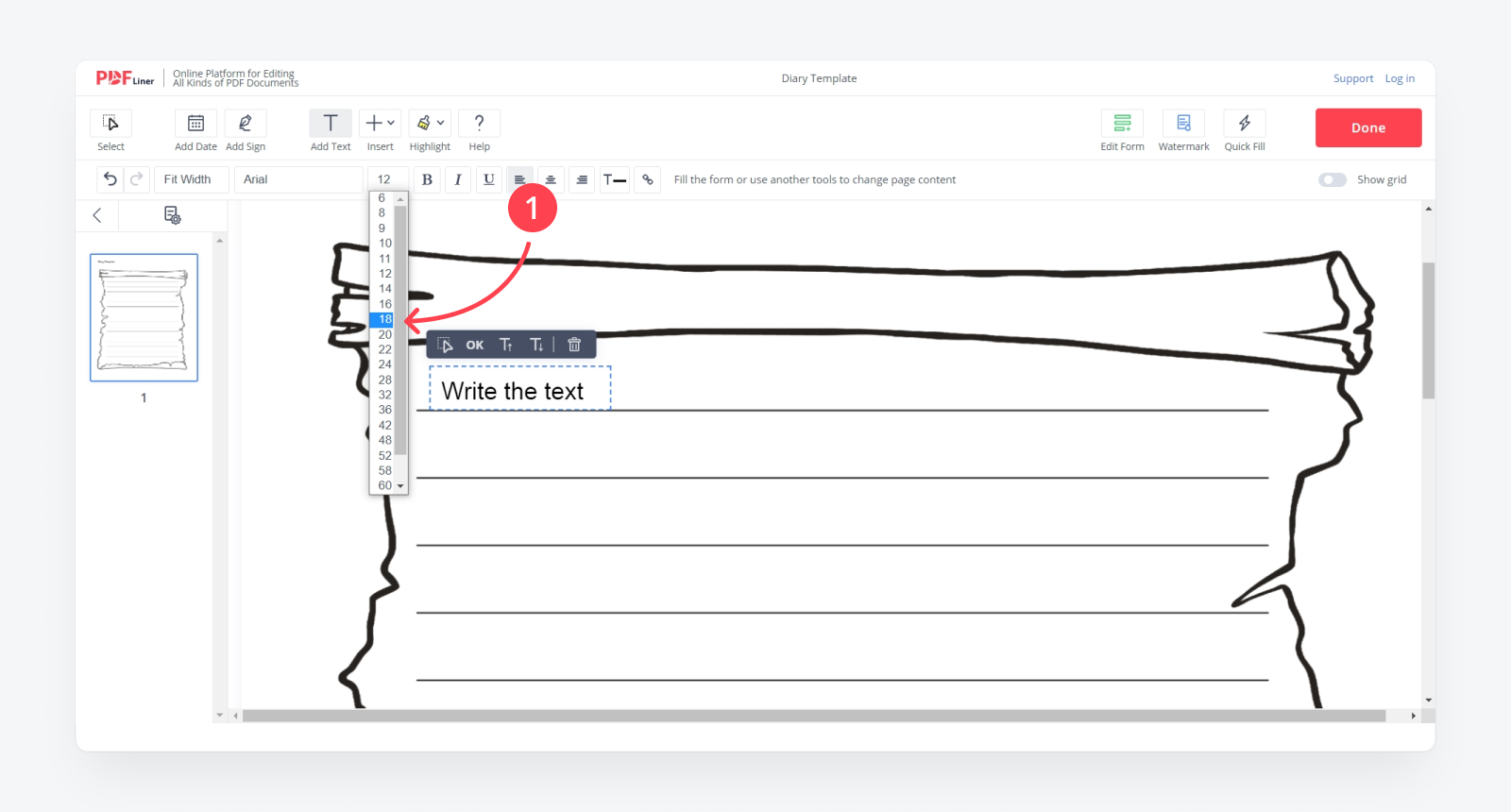
Task: Toggle the Show grid switch
Action: [1333, 179]
